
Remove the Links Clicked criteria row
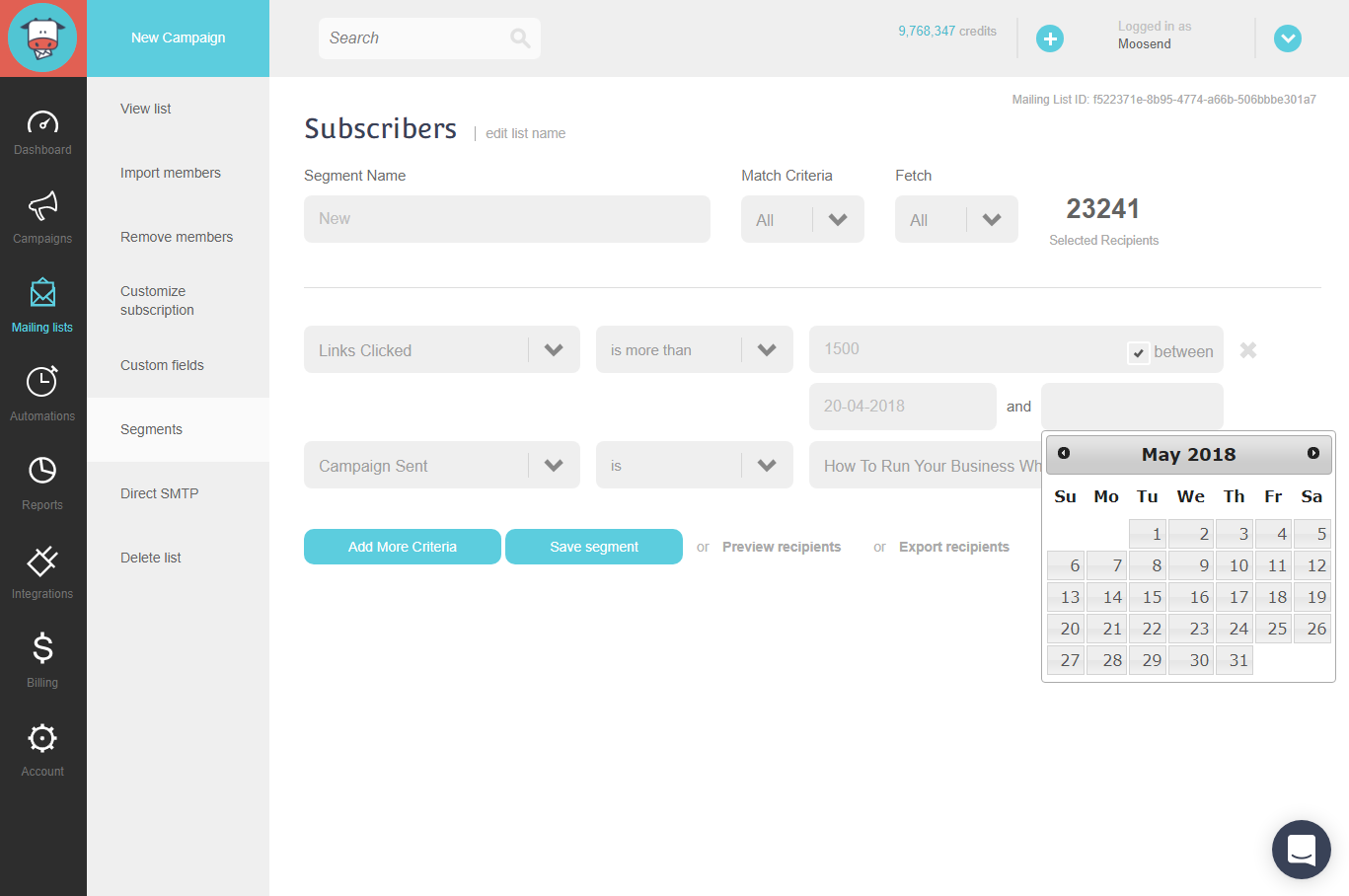click(1247, 349)
